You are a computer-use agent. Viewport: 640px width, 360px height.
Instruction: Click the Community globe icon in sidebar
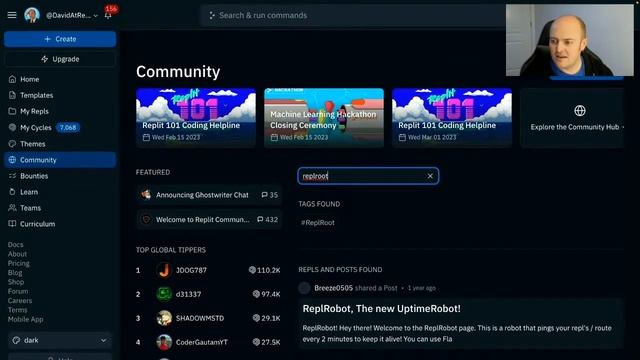[12, 160]
